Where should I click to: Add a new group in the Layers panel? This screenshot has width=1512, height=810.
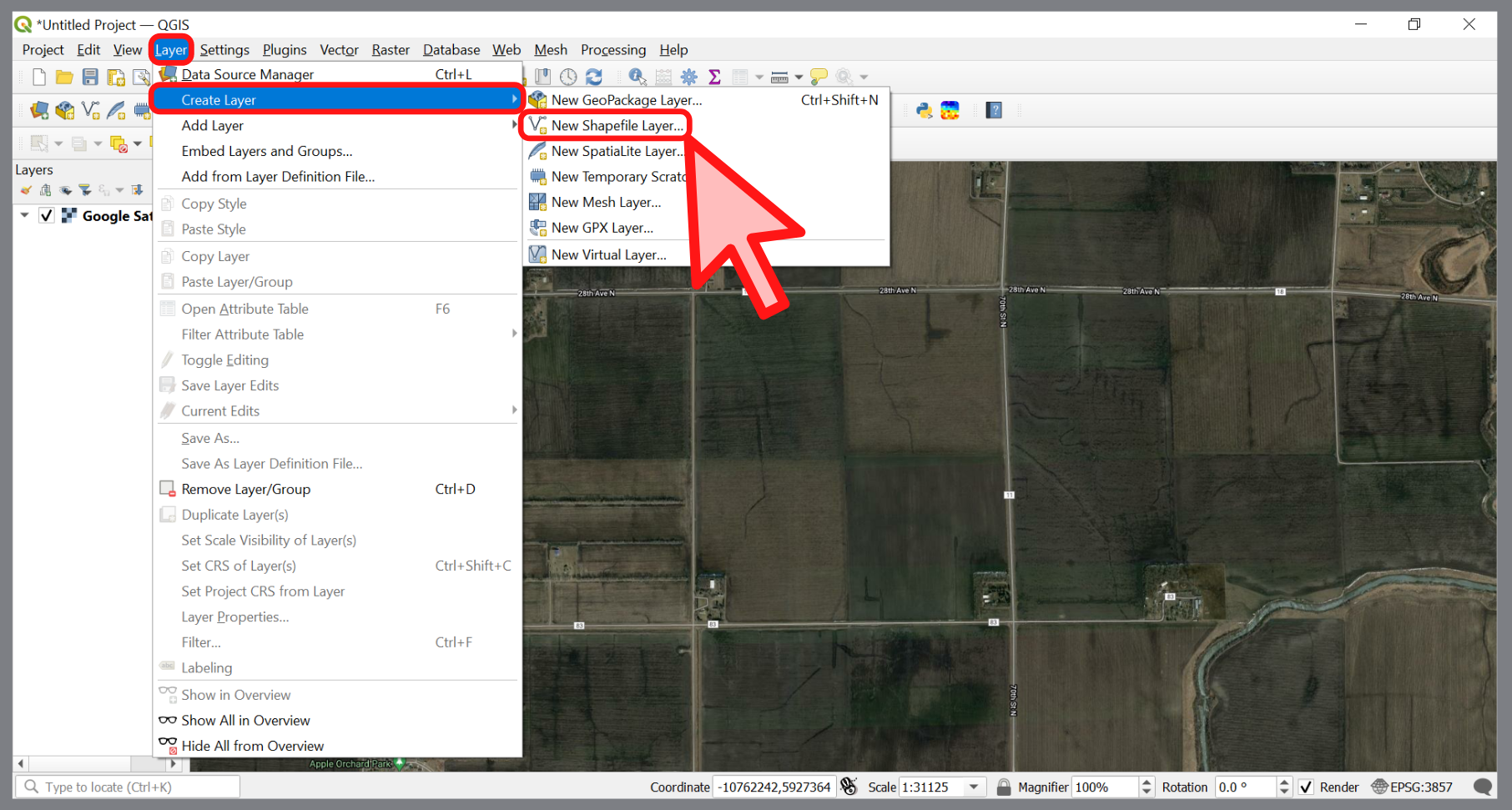tap(46, 190)
